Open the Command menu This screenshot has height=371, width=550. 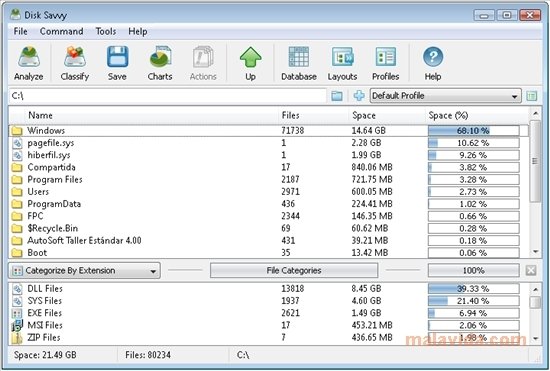(61, 31)
